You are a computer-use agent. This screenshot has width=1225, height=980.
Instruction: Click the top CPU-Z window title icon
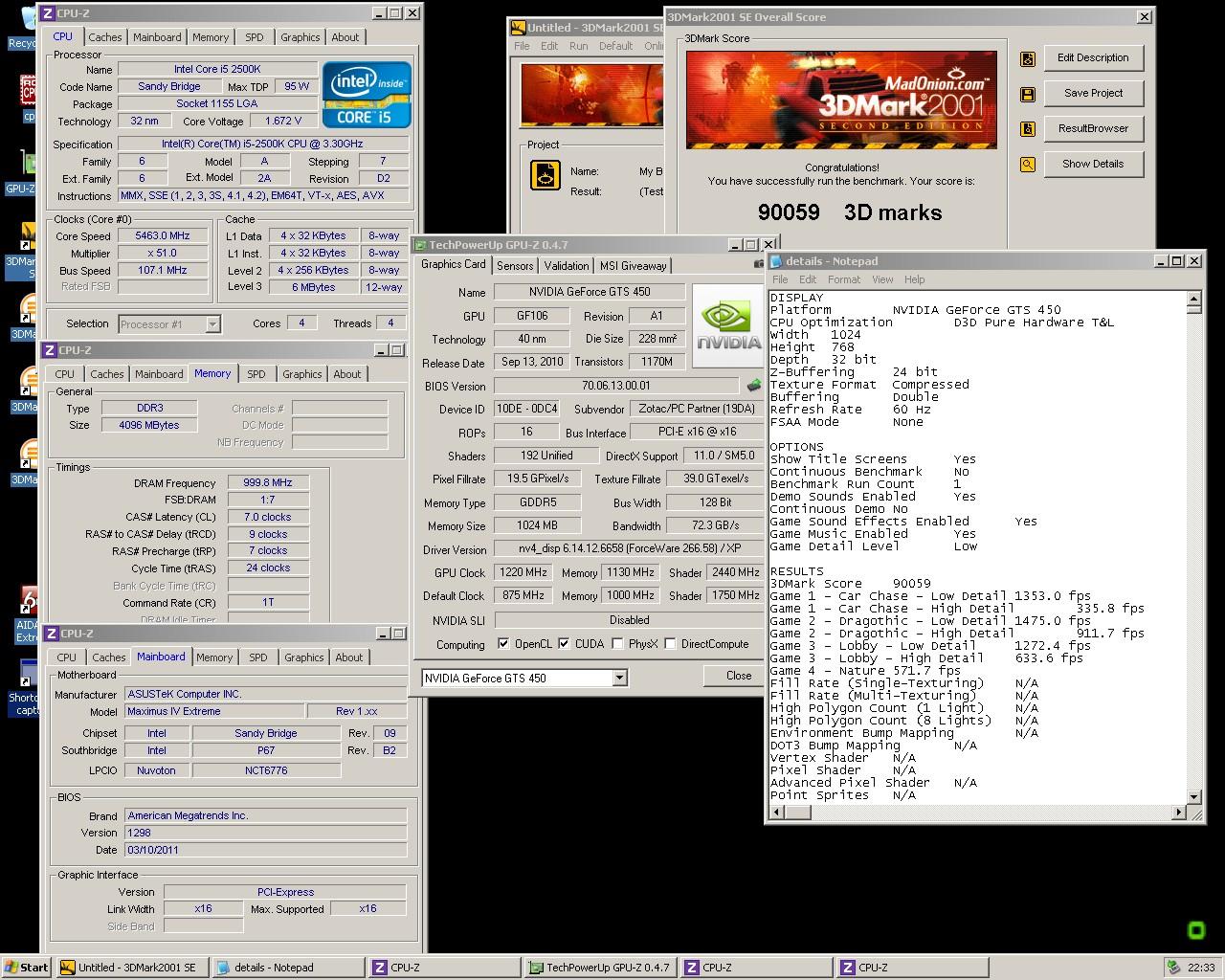pos(48,13)
